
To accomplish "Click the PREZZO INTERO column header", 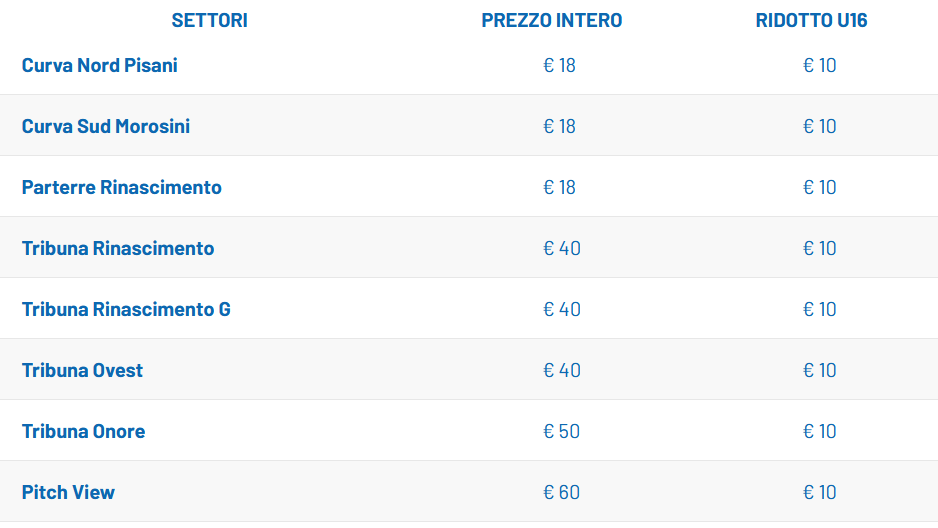I will (x=551, y=21).
